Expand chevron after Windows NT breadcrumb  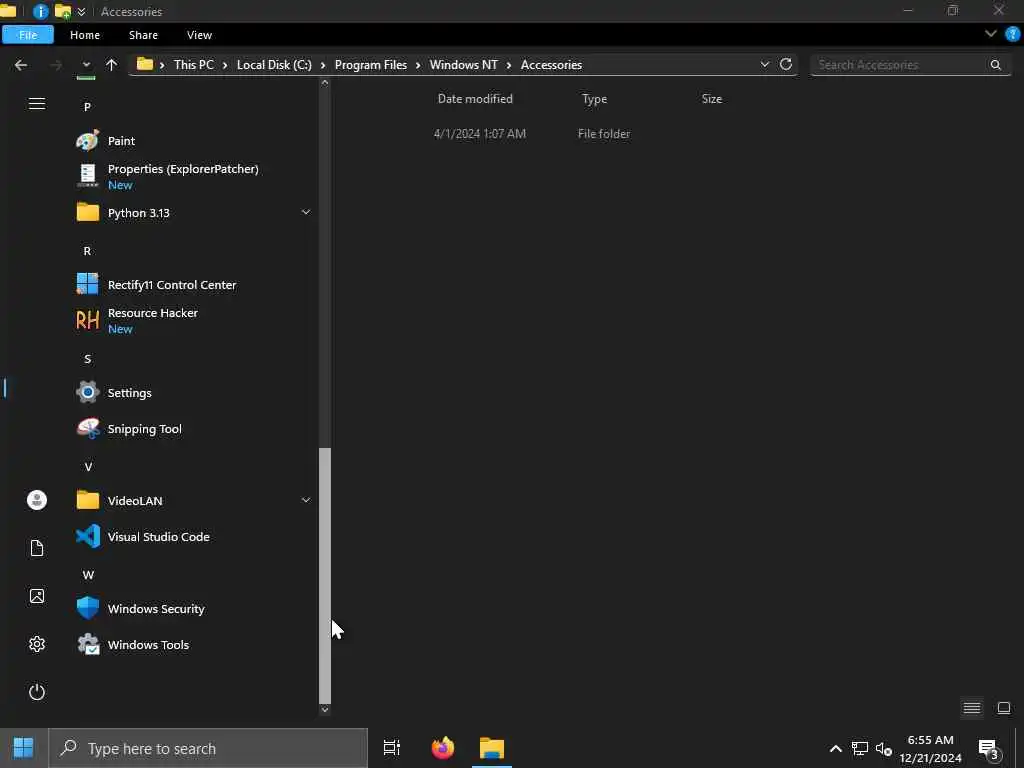click(x=509, y=65)
